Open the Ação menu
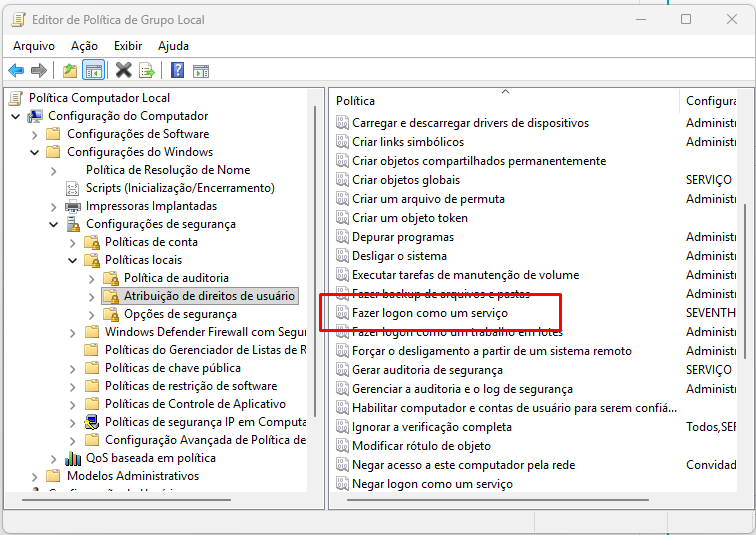Viewport: 756px width, 535px height. pos(84,46)
